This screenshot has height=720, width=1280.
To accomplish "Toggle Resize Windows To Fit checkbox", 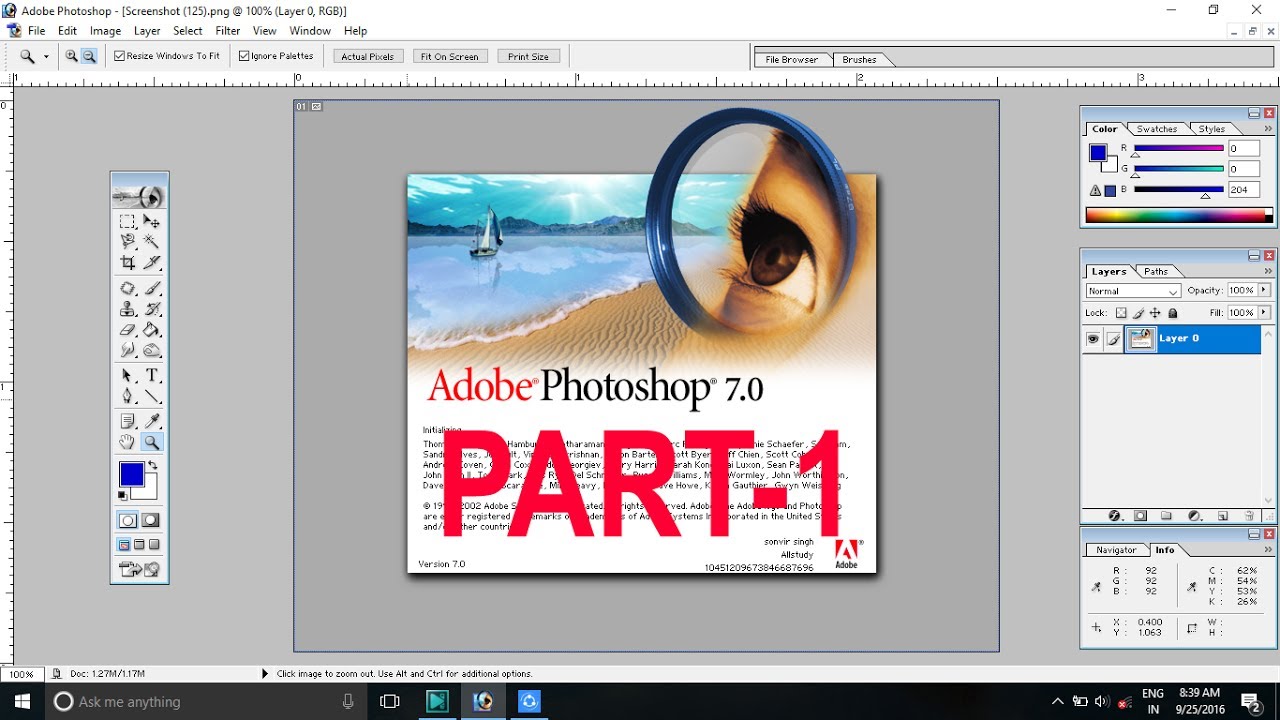I will (120, 56).
